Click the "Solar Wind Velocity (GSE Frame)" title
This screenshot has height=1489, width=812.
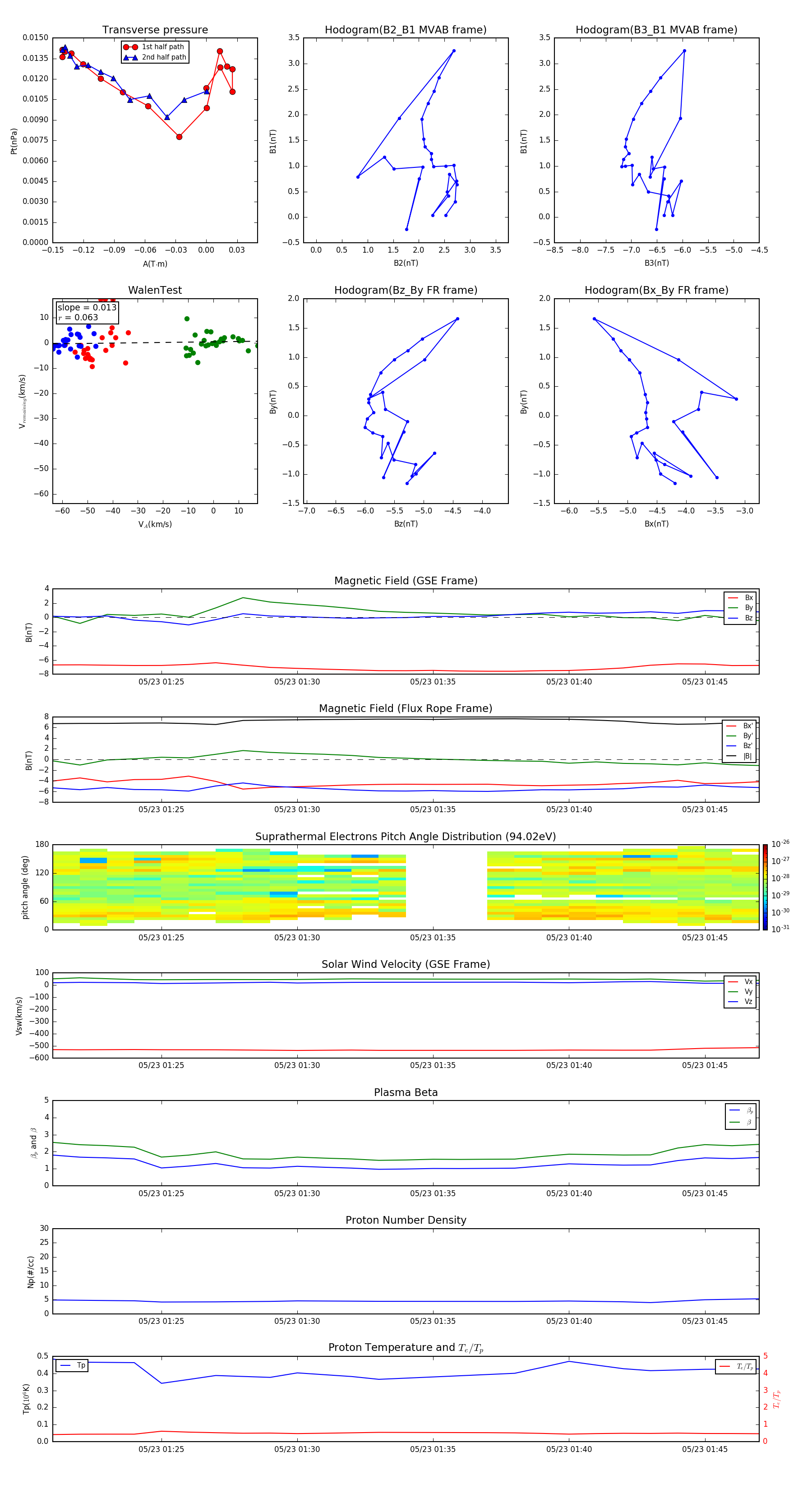click(406, 964)
